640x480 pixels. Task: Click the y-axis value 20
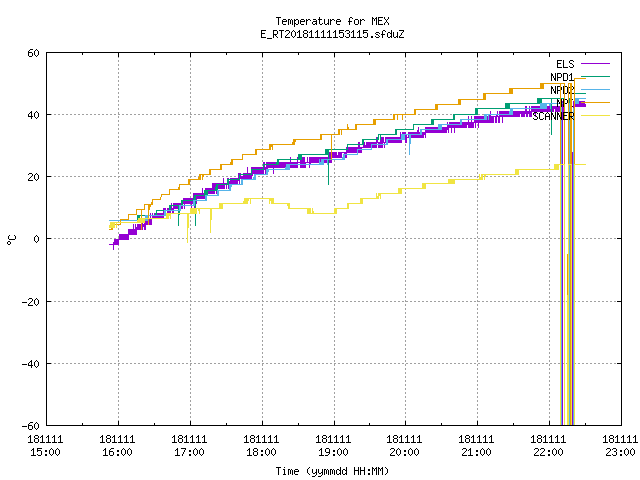(33, 177)
